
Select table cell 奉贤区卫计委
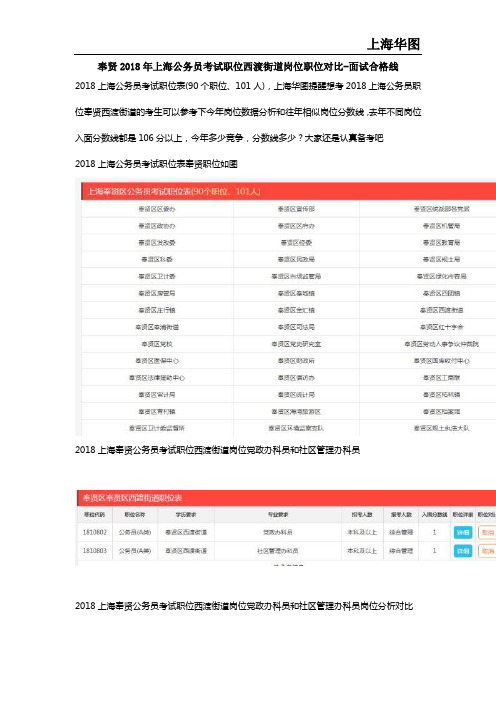157,276
